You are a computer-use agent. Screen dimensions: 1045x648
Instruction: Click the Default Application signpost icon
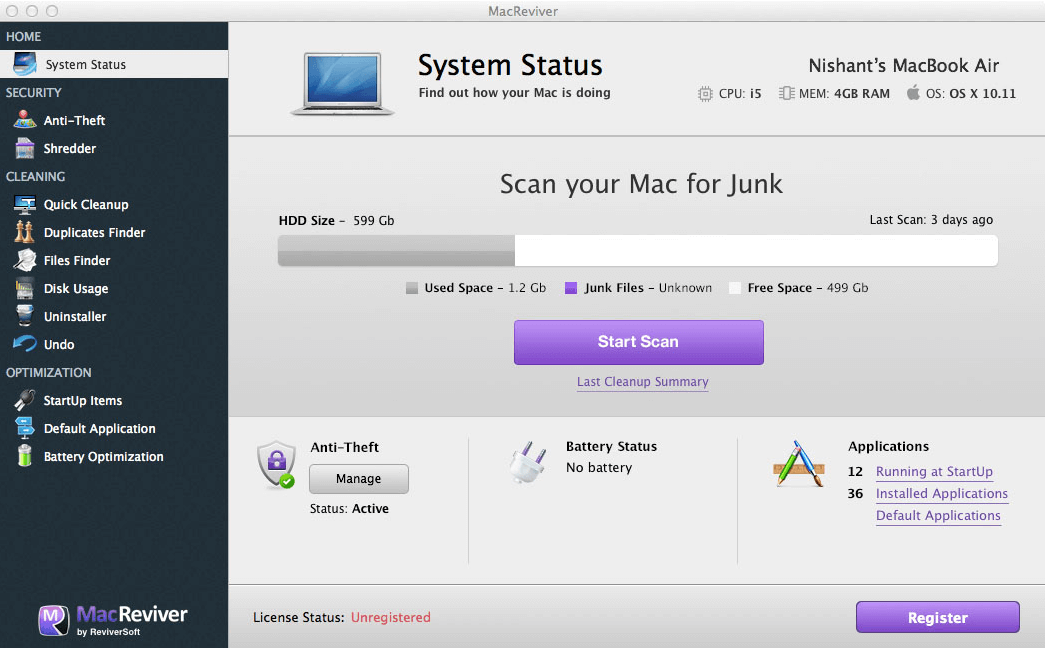25,428
